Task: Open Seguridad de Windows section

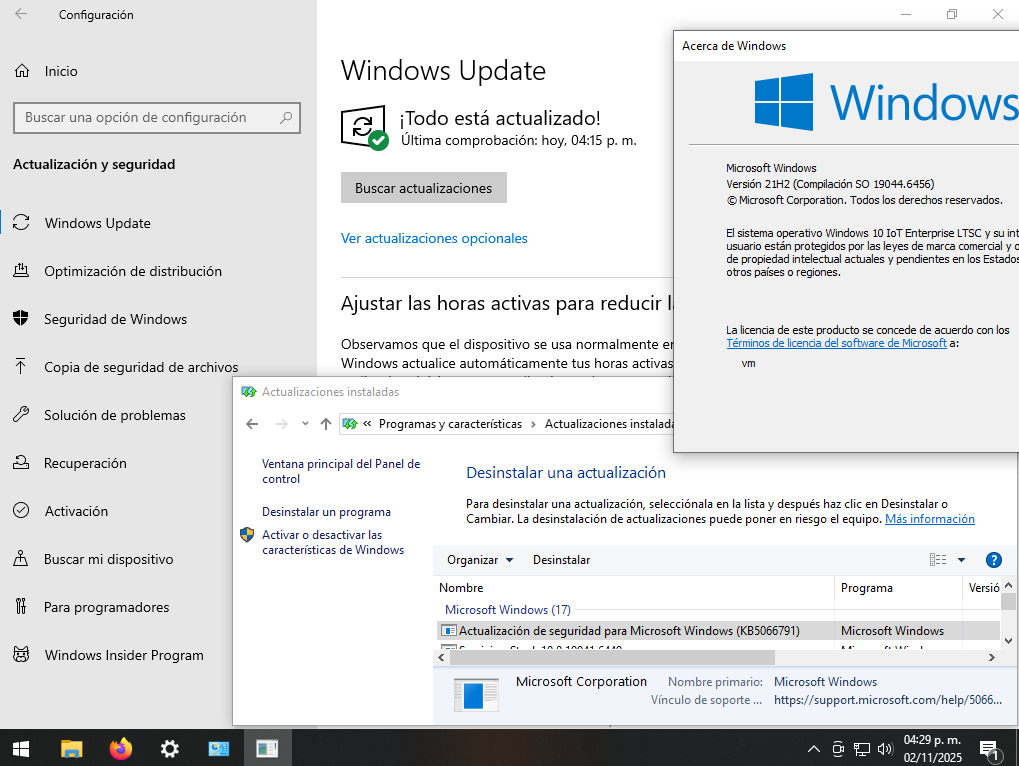Action: [x=115, y=319]
